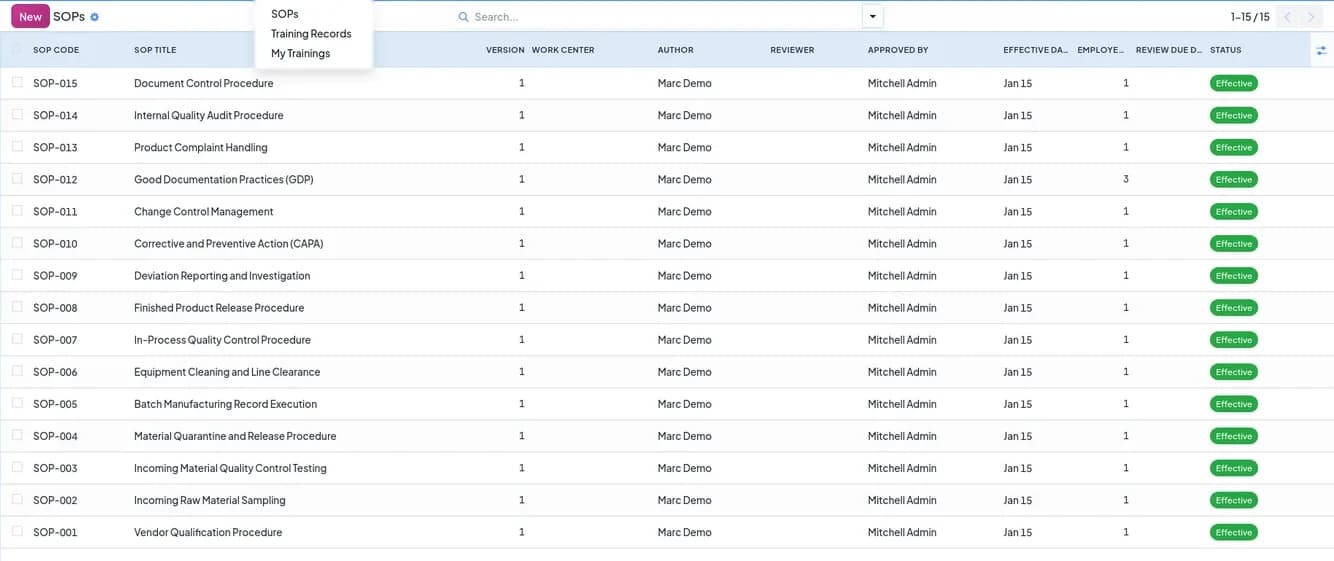Sort by the SOP Title column header
This screenshot has width=1334, height=561.
click(155, 50)
